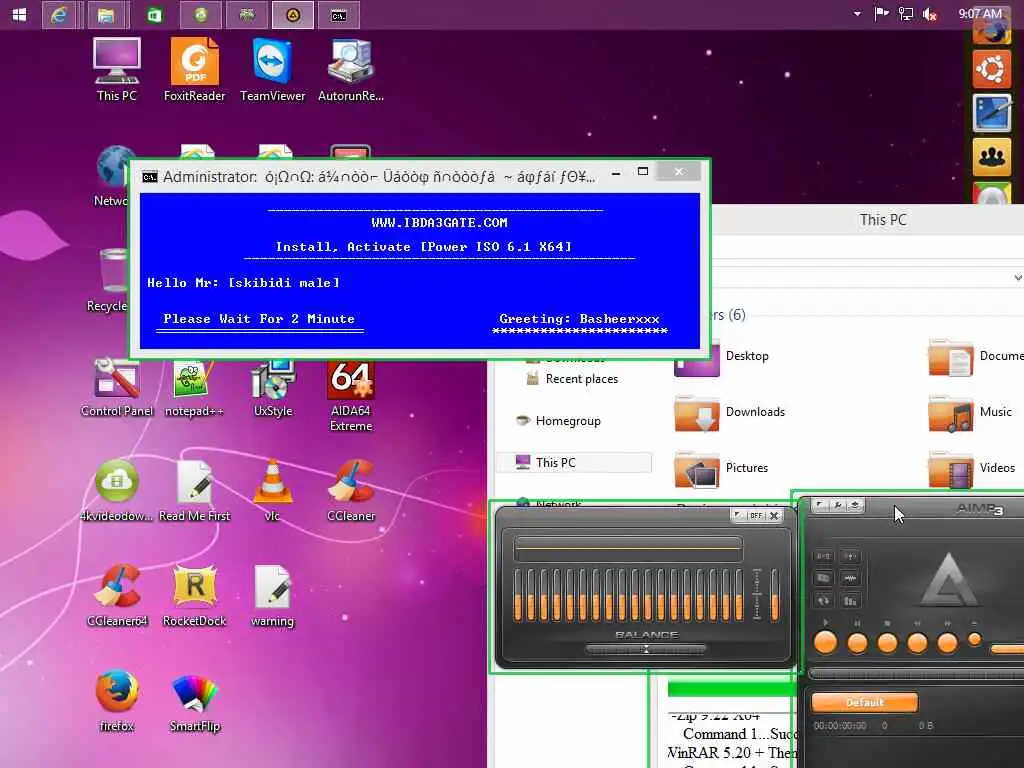Click the Pause button in AIMP3
Screen dimensions: 1024x768
(x=857, y=643)
